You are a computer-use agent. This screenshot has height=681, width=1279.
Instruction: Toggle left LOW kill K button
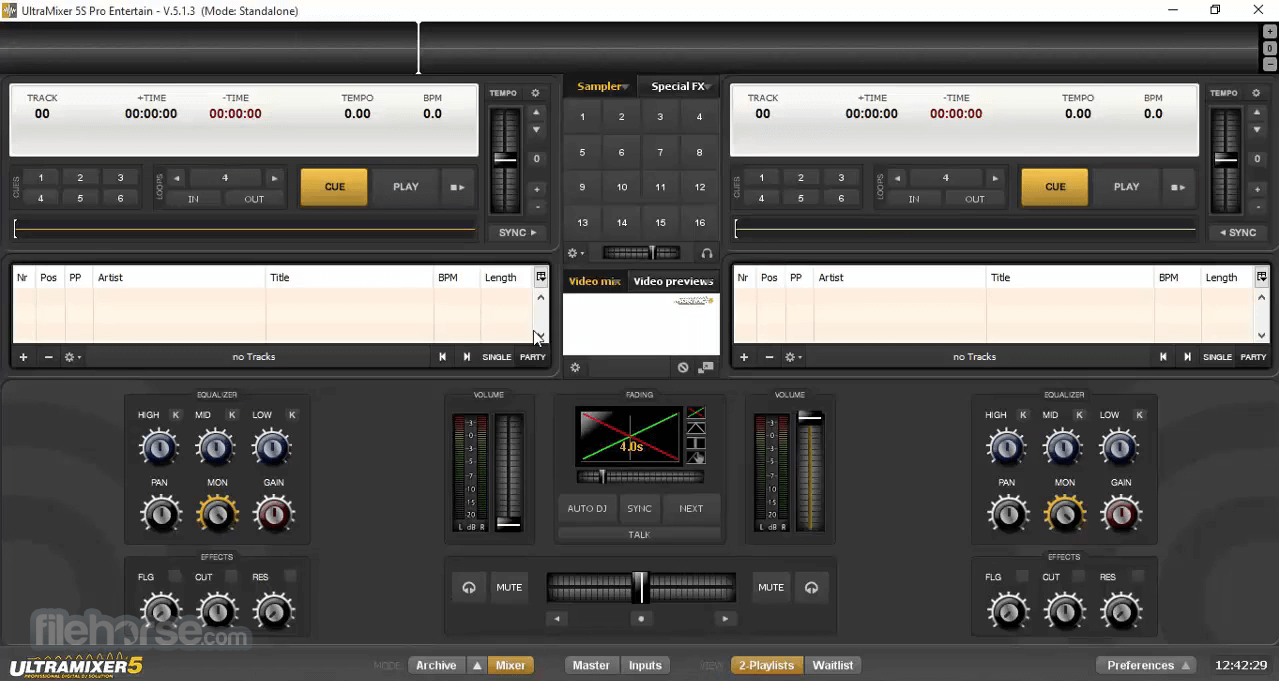292,415
